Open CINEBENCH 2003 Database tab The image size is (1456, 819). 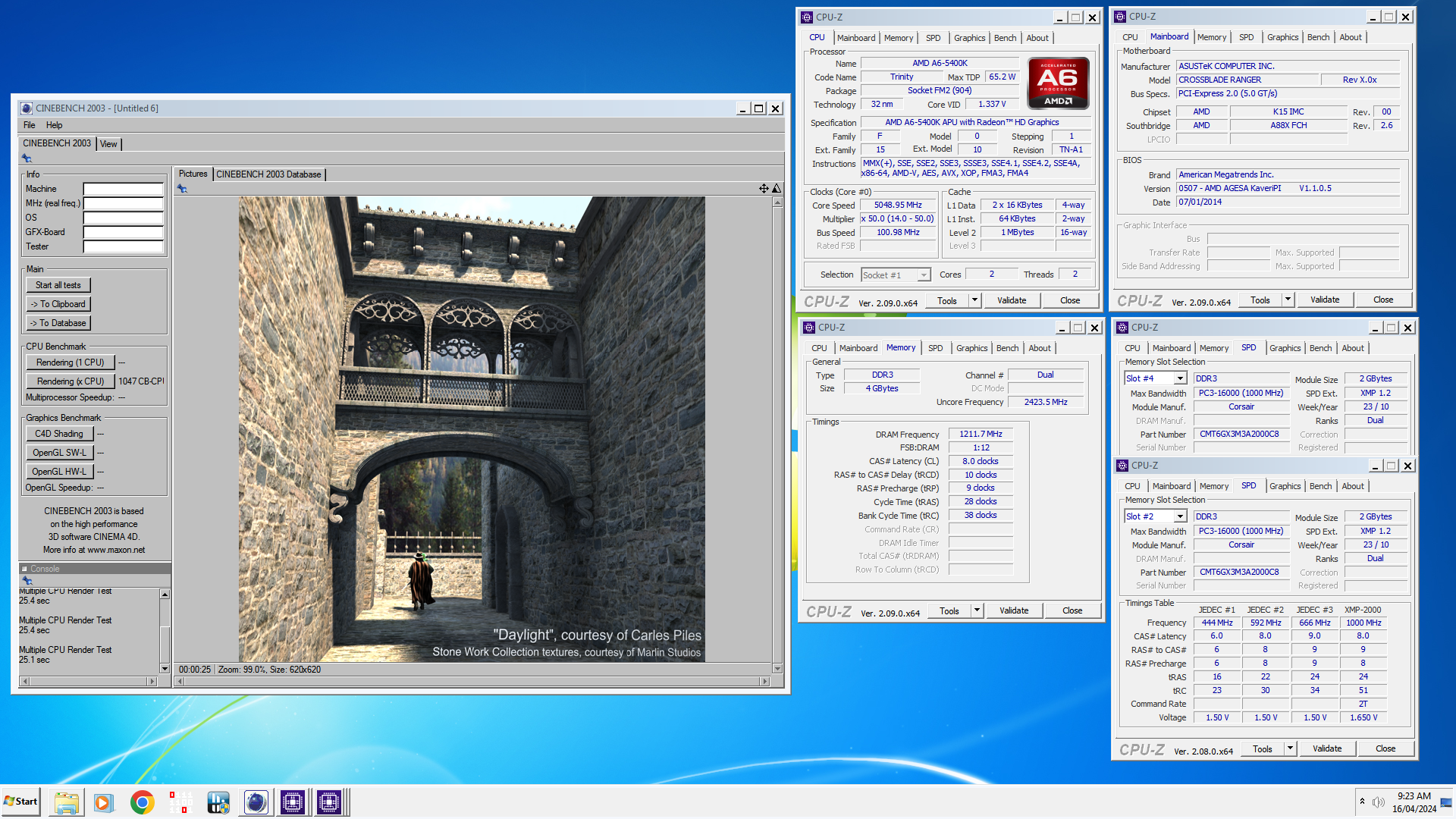(x=268, y=174)
